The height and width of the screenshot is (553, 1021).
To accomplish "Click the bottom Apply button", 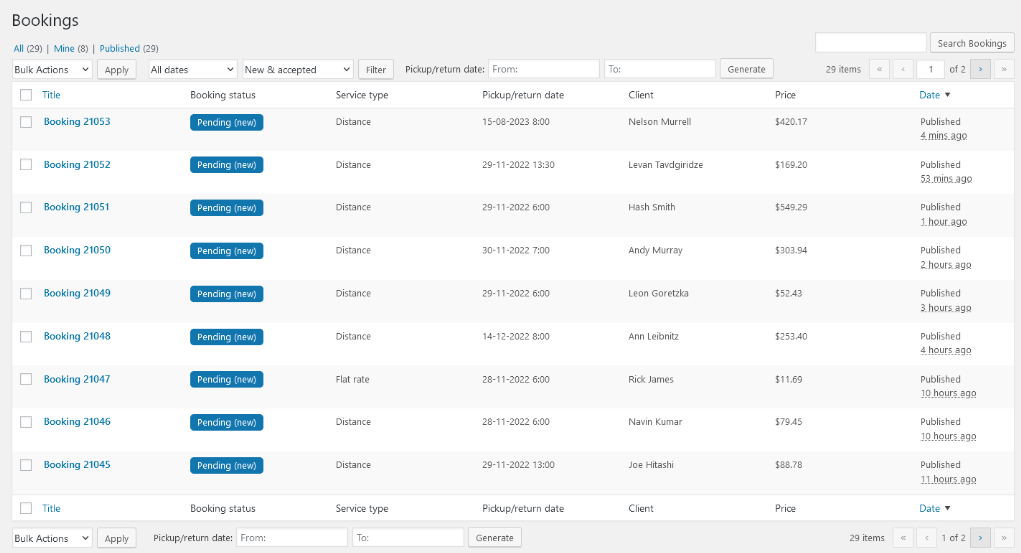I will [117, 539].
